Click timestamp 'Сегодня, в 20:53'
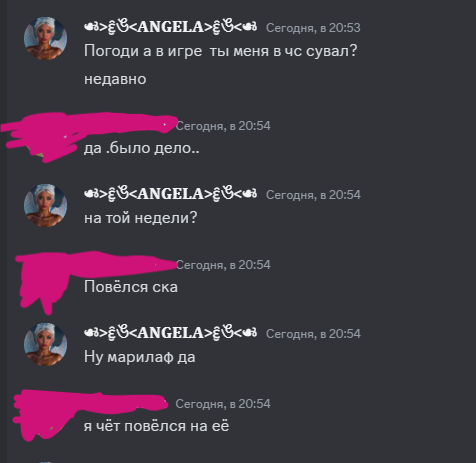The height and width of the screenshot is (463, 476). 313,28
